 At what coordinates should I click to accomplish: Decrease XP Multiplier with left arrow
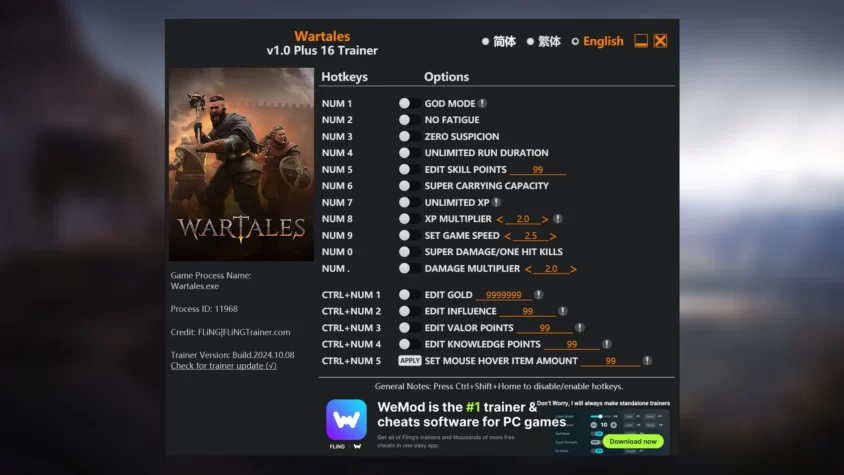tap(500, 219)
